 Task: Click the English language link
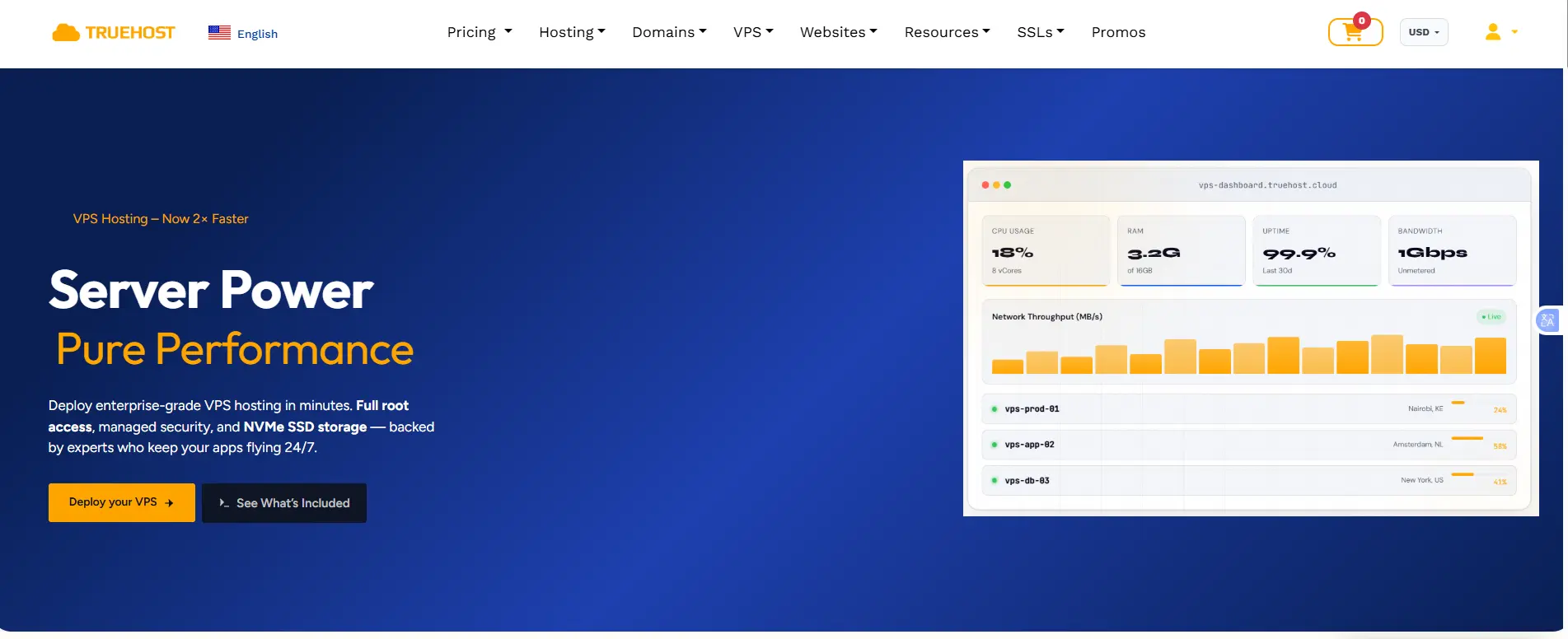coord(257,34)
